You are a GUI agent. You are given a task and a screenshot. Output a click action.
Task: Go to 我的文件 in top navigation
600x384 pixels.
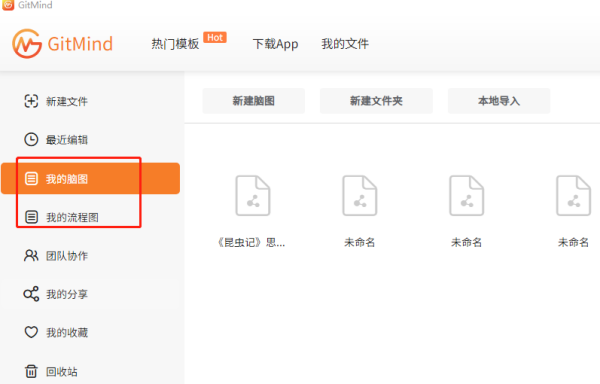tap(345, 44)
